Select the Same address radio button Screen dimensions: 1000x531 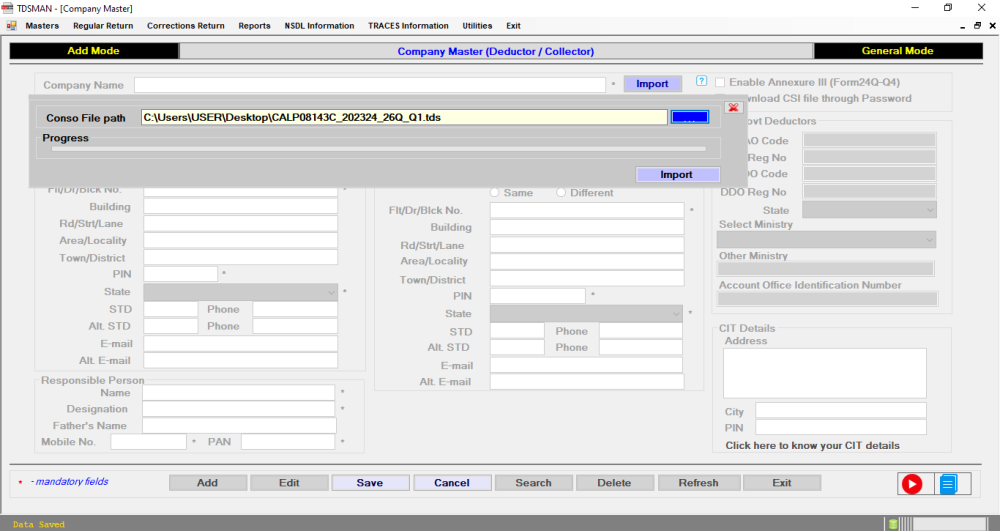494,192
